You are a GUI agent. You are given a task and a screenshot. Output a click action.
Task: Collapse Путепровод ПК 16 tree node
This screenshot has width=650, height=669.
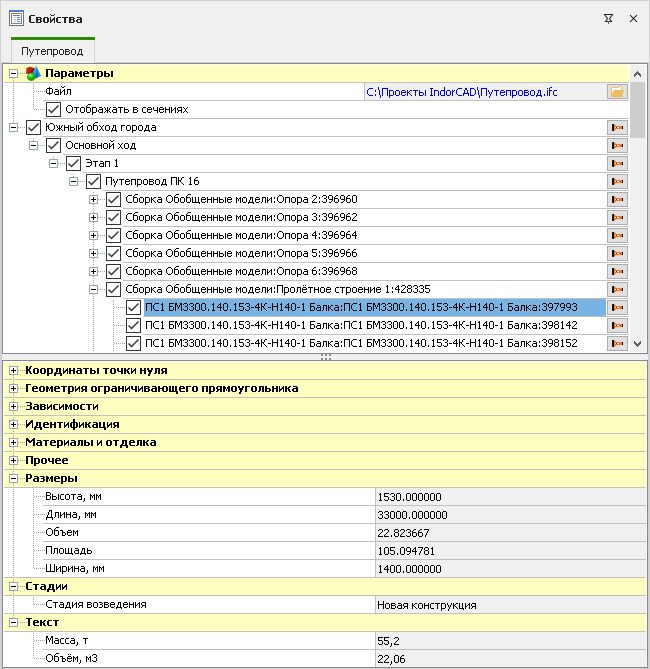(73, 181)
